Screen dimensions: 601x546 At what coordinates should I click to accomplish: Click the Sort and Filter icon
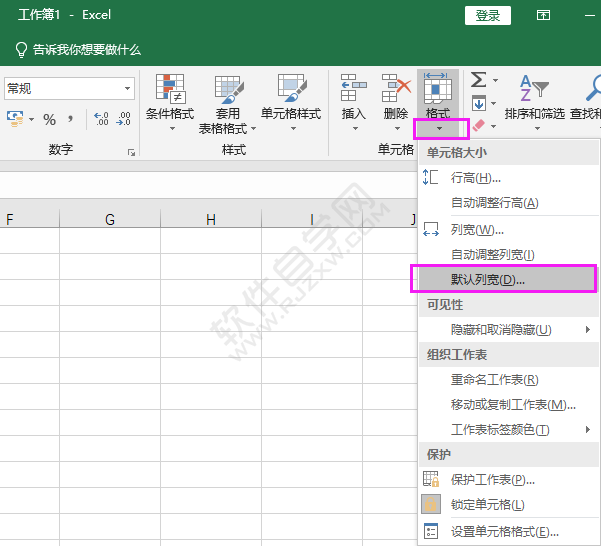point(534,88)
